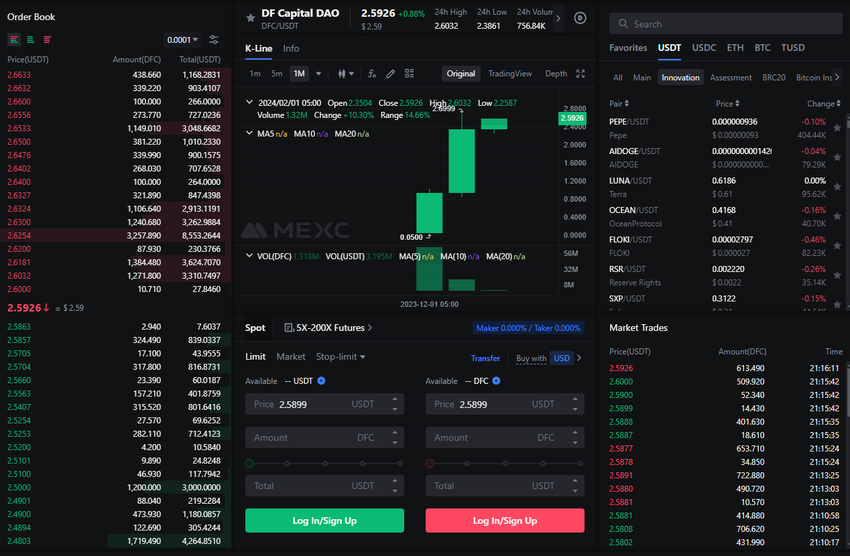
Task: Select the Limit order tab
Action: [255, 357]
